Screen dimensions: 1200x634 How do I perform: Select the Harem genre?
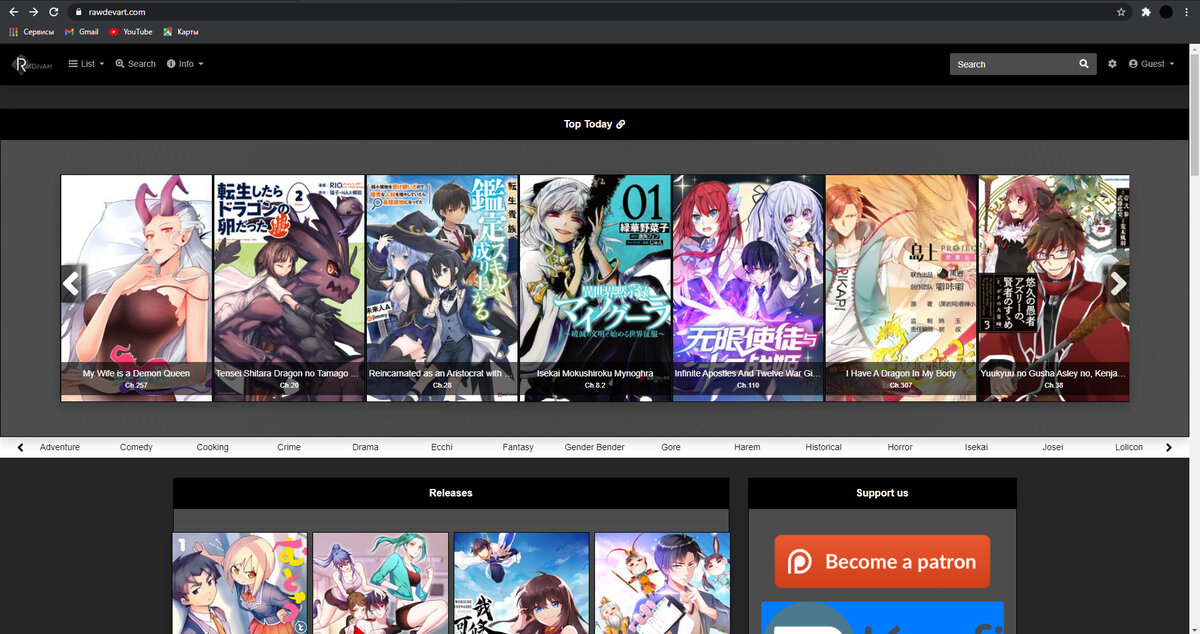[x=747, y=447]
